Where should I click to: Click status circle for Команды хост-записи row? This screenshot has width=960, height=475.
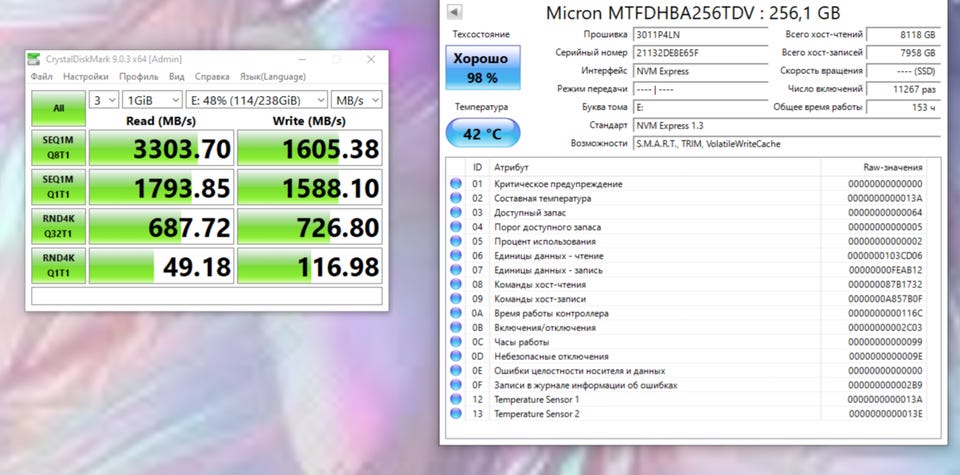point(456,299)
